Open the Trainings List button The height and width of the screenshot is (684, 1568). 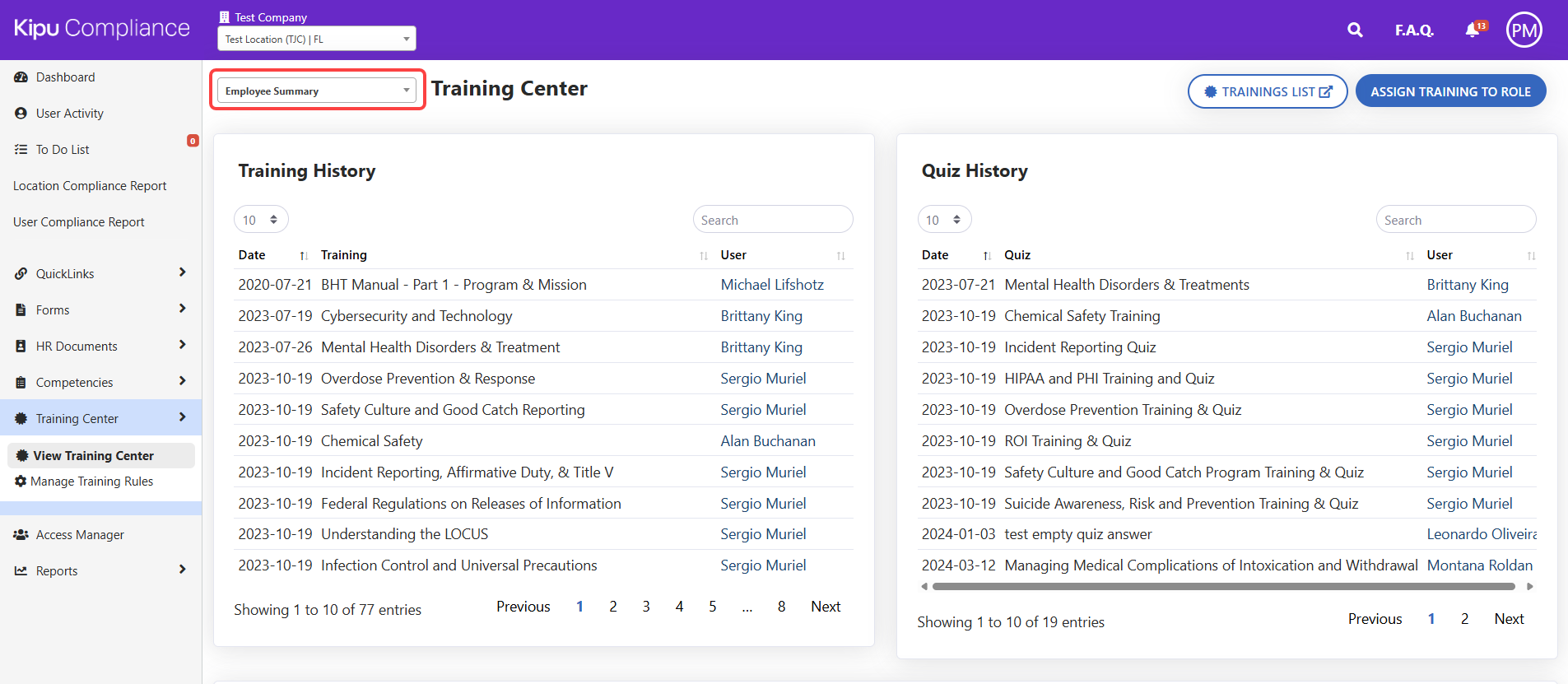[1267, 91]
